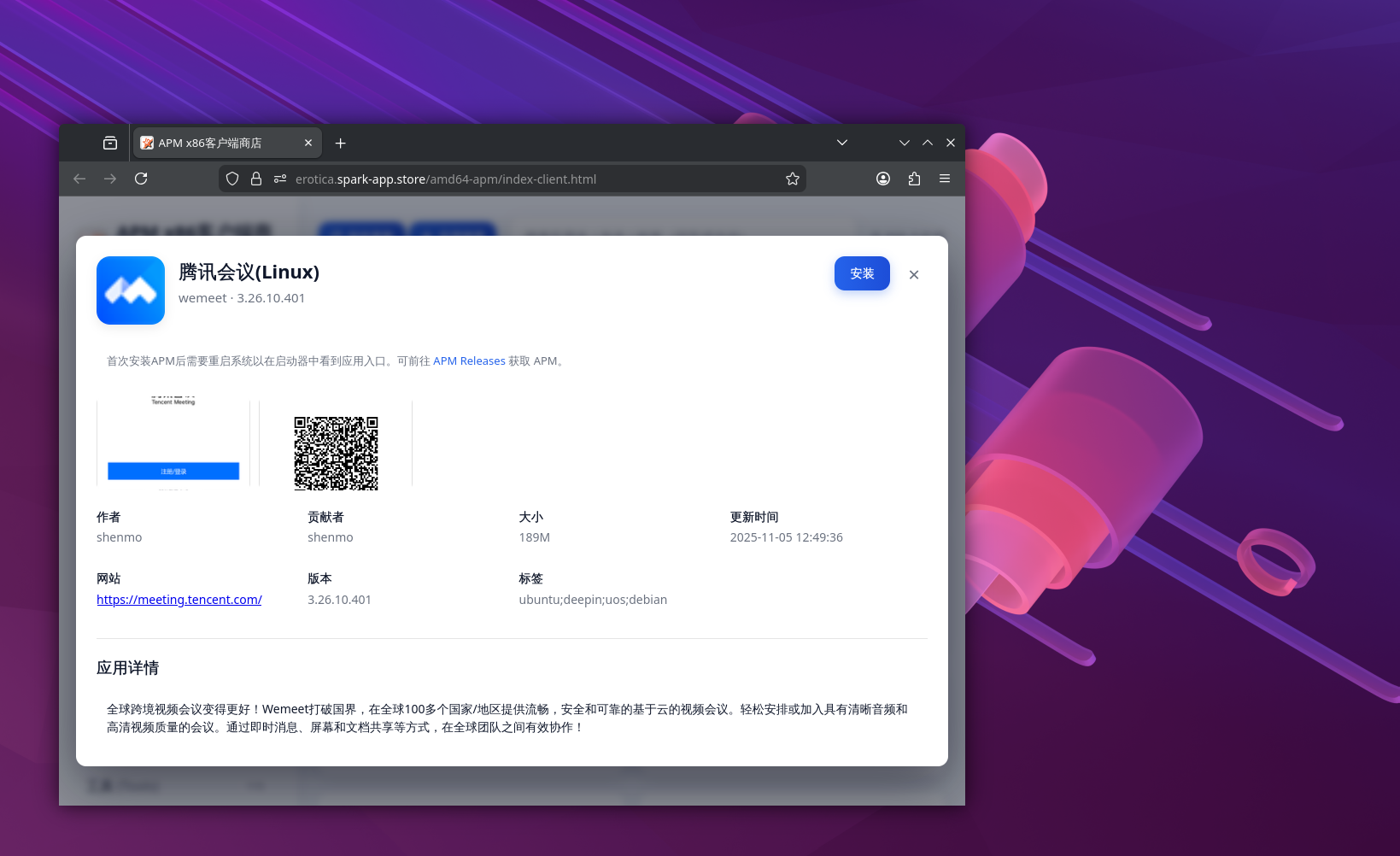Close the 腾讯会议 app detail dialog

click(914, 274)
